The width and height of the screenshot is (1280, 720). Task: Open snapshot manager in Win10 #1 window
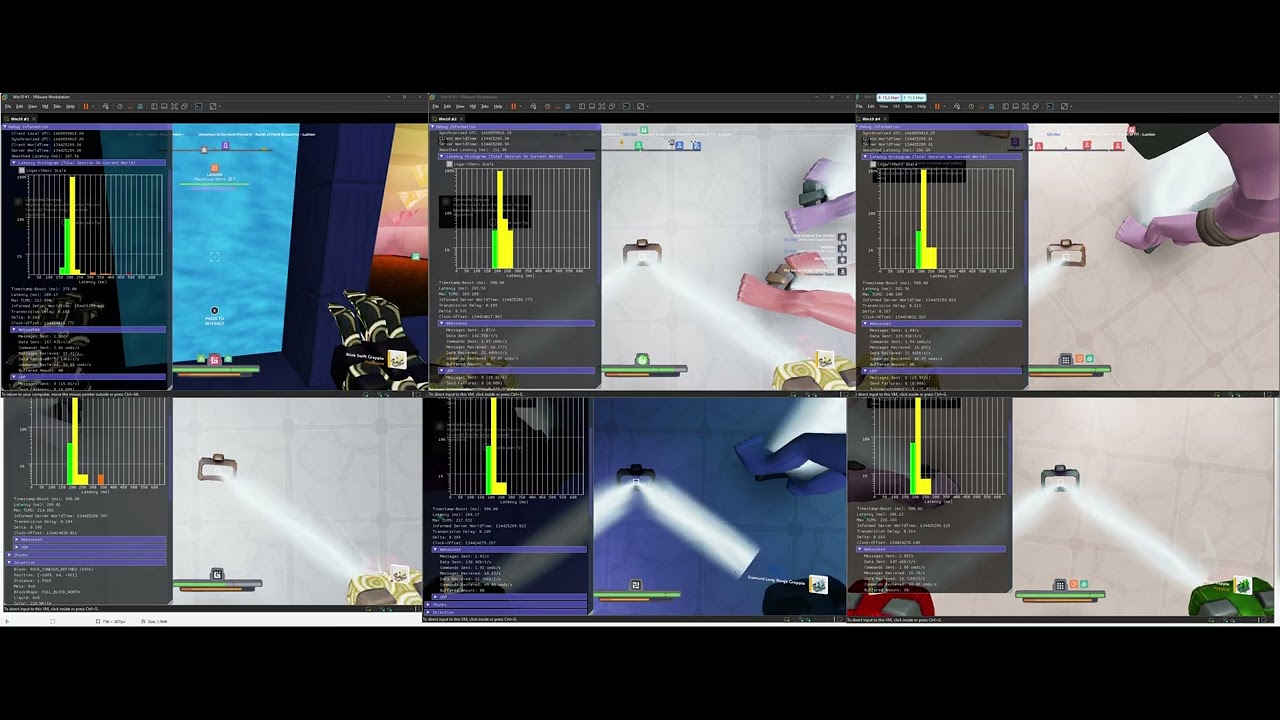pos(140,106)
